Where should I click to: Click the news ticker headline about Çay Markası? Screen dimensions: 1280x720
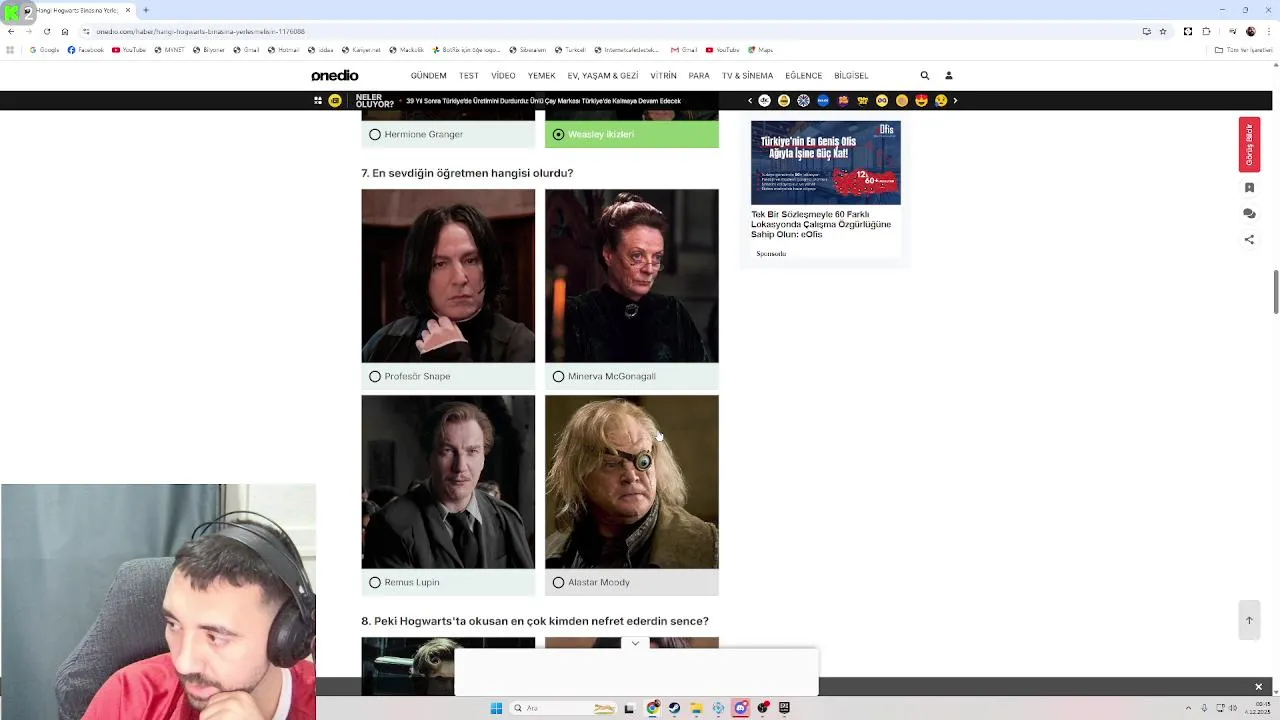coord(543,101)
